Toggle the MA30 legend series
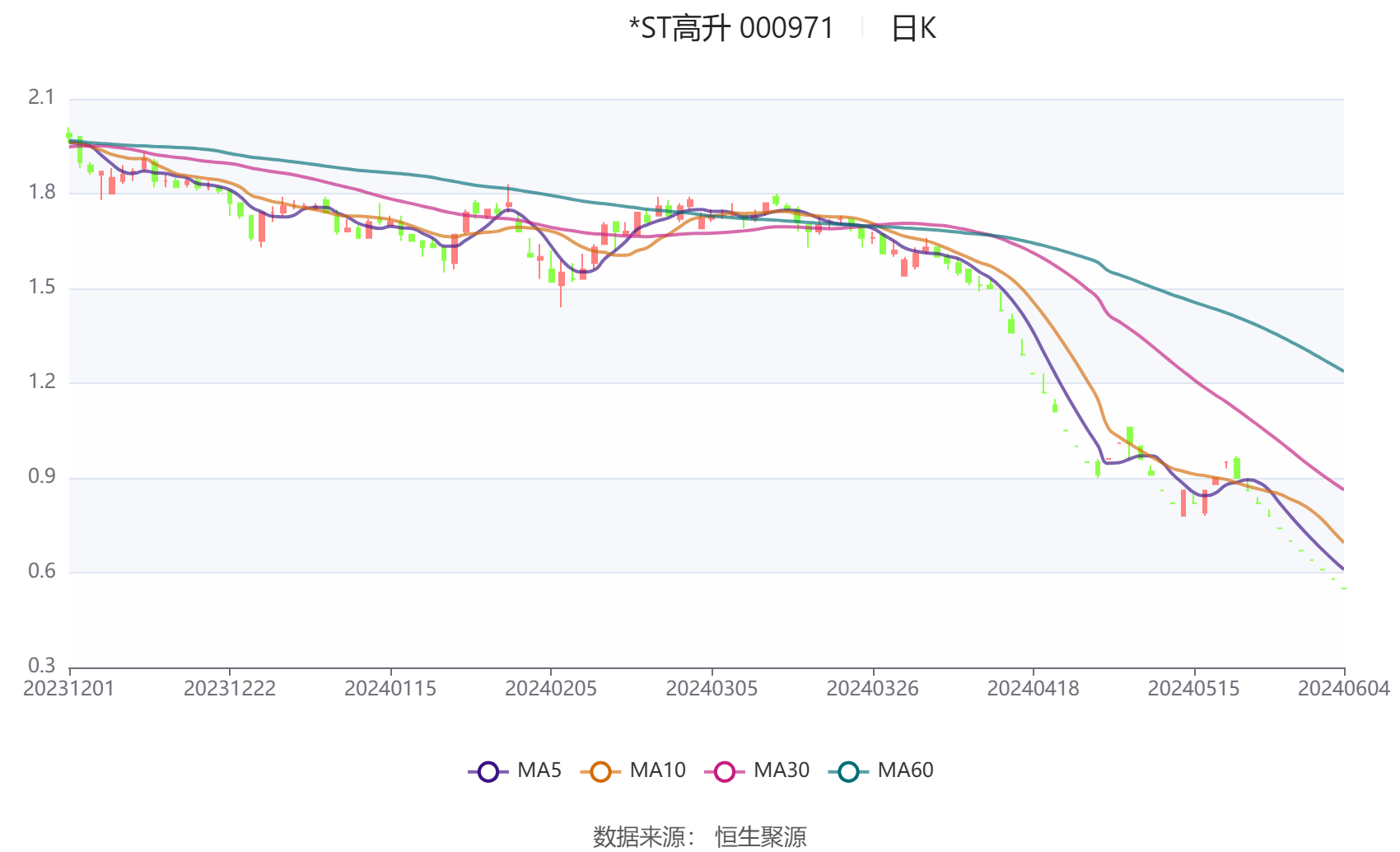This screenshot has width=1400, height=852. [757, 770]
